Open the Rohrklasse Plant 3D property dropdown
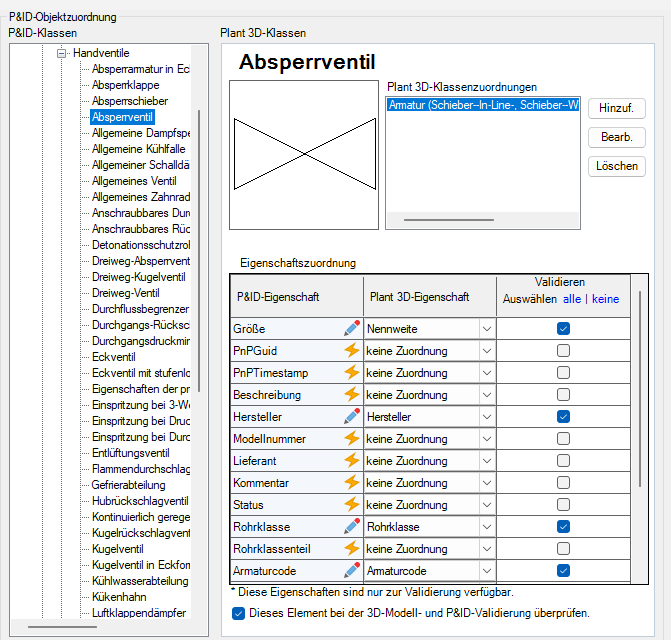This screenshot has width=671, height=640. tap(487, 527)
